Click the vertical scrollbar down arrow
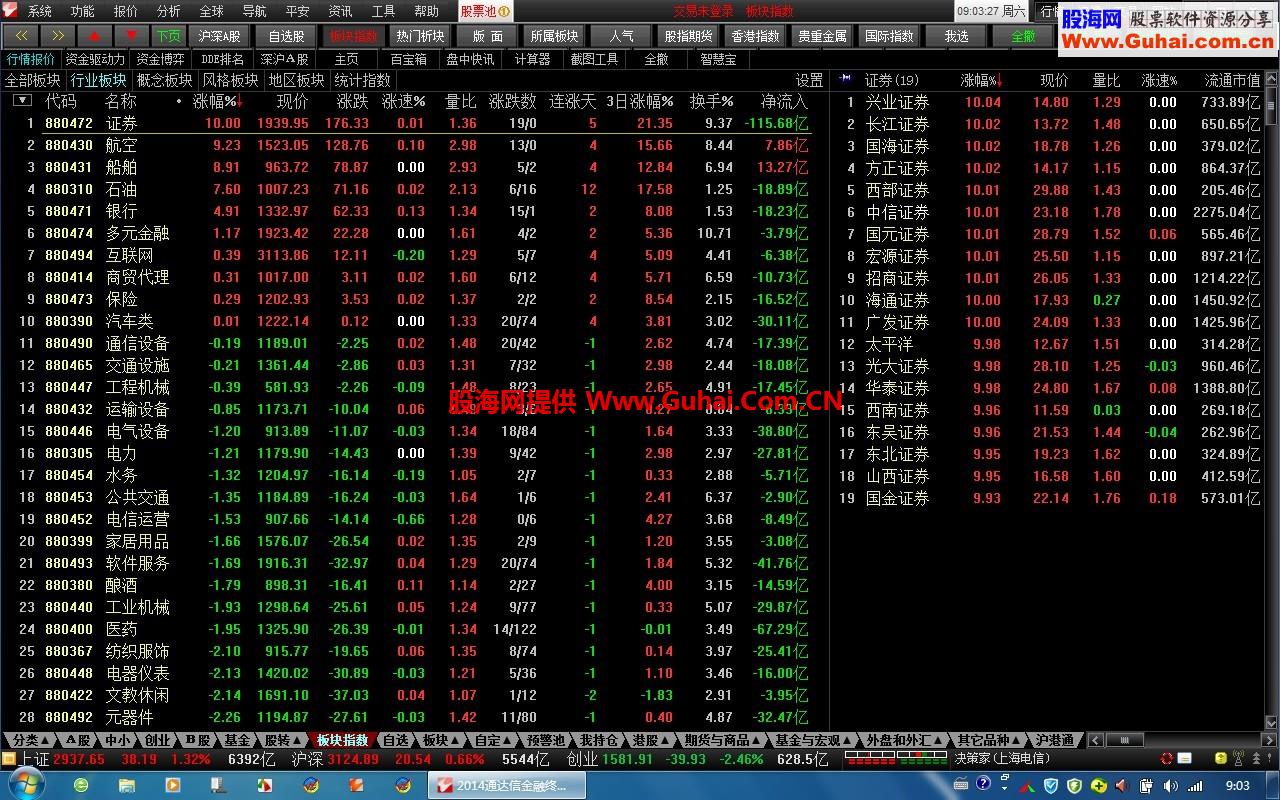 point(1272,723)
